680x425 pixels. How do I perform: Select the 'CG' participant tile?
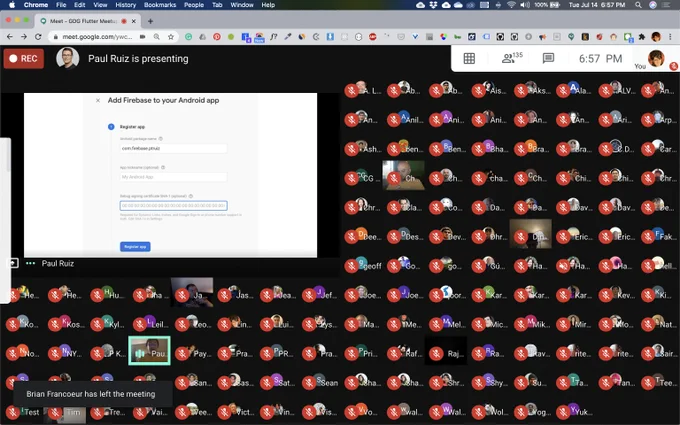pyautogui.click(x=362, y=176)
